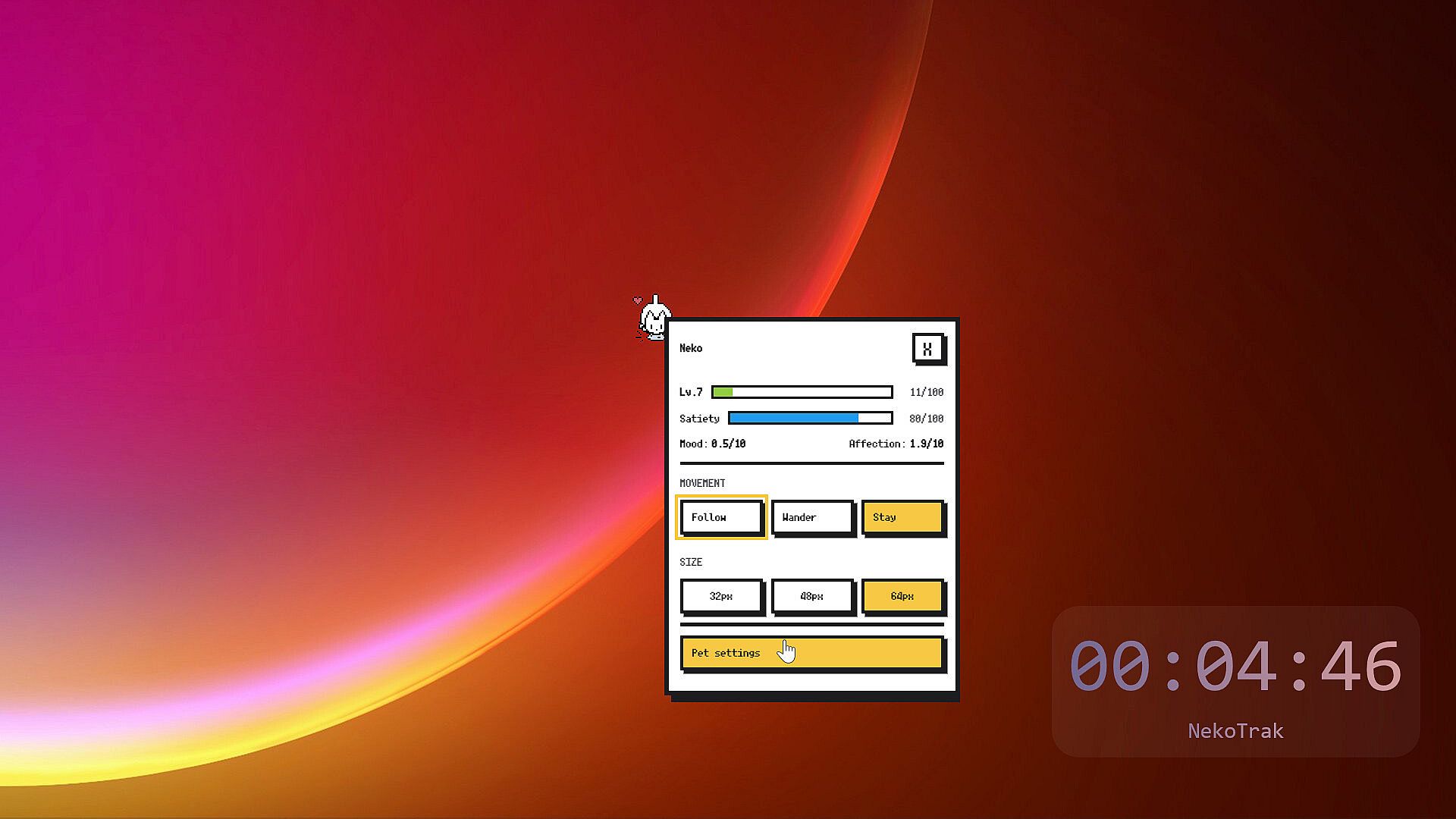Select the Follow movement mode

coord(720,517)
